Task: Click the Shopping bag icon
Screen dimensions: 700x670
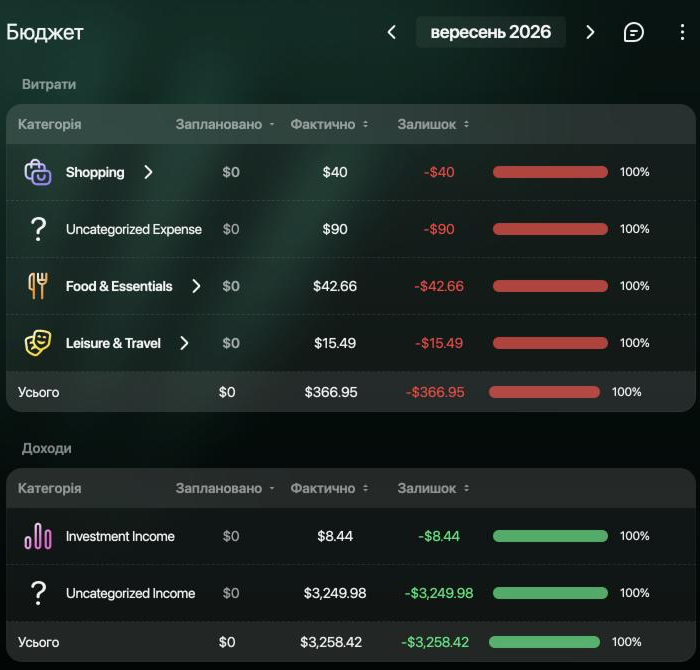Action: coord(38,172)
